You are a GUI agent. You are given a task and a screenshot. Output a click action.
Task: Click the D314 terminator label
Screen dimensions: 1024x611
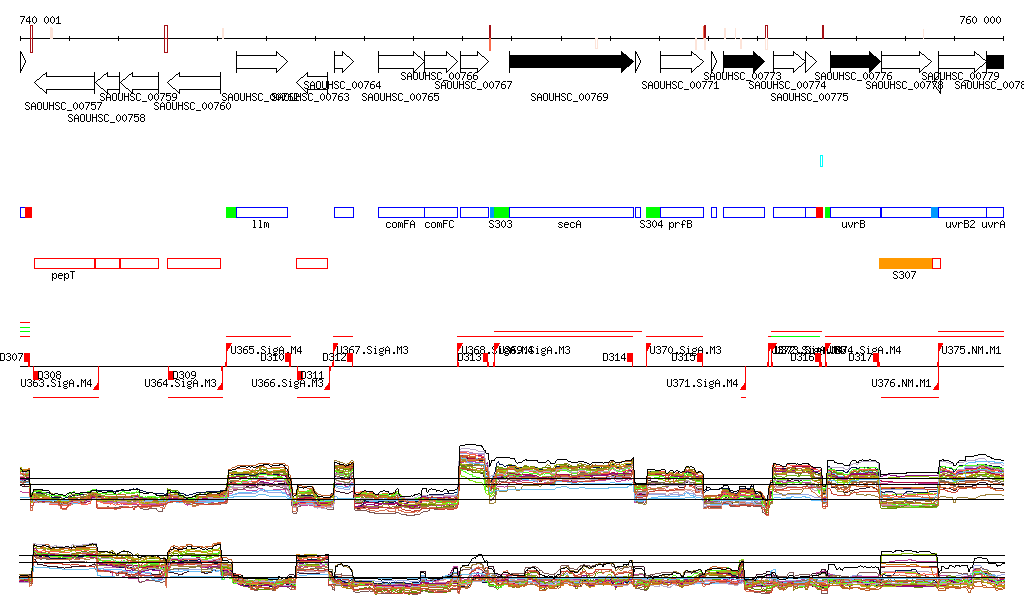tap(614, 357)
